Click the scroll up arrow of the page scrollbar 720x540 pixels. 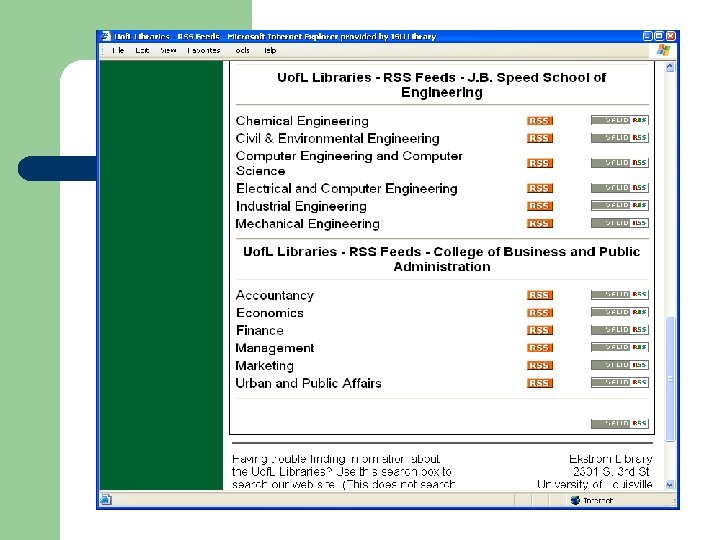click(670, 67)
